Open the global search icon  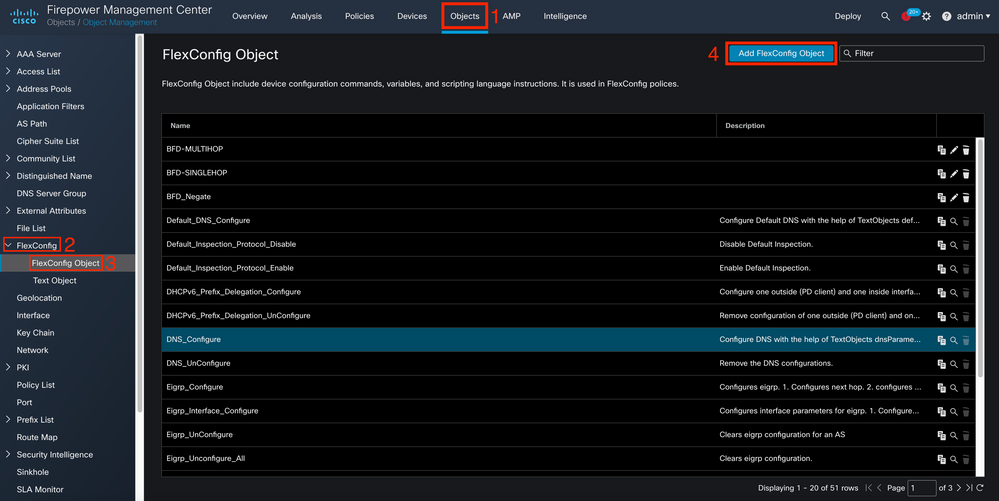[x=885, y=16]
